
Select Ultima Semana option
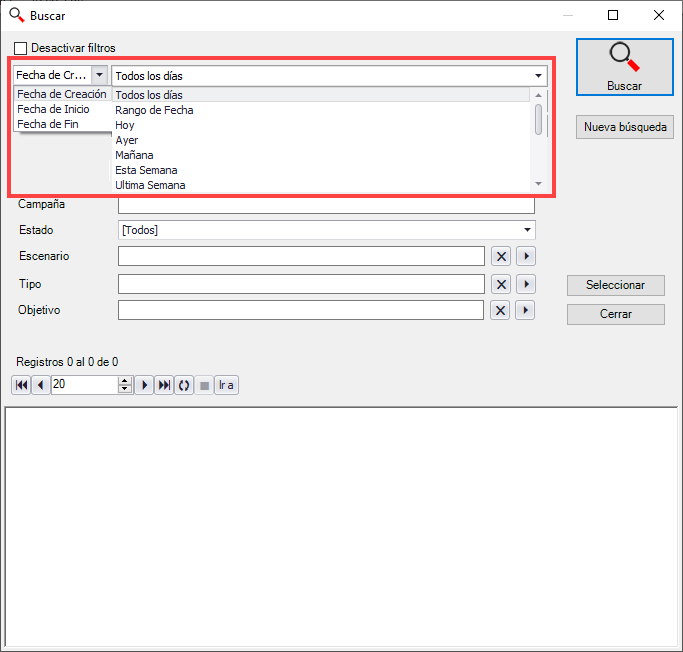321,185
